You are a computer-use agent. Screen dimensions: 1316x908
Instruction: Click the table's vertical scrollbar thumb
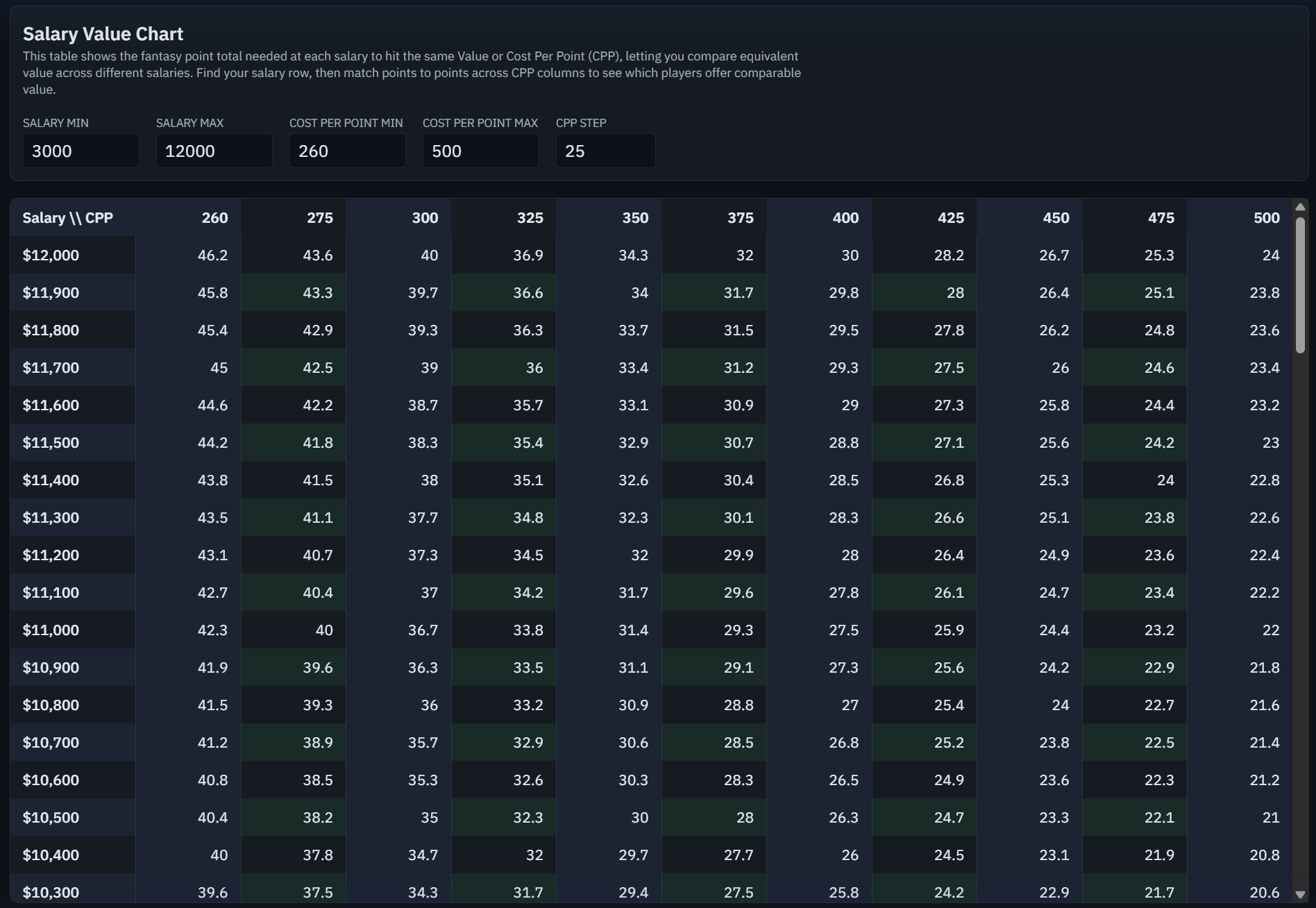tap(1300, 285)
